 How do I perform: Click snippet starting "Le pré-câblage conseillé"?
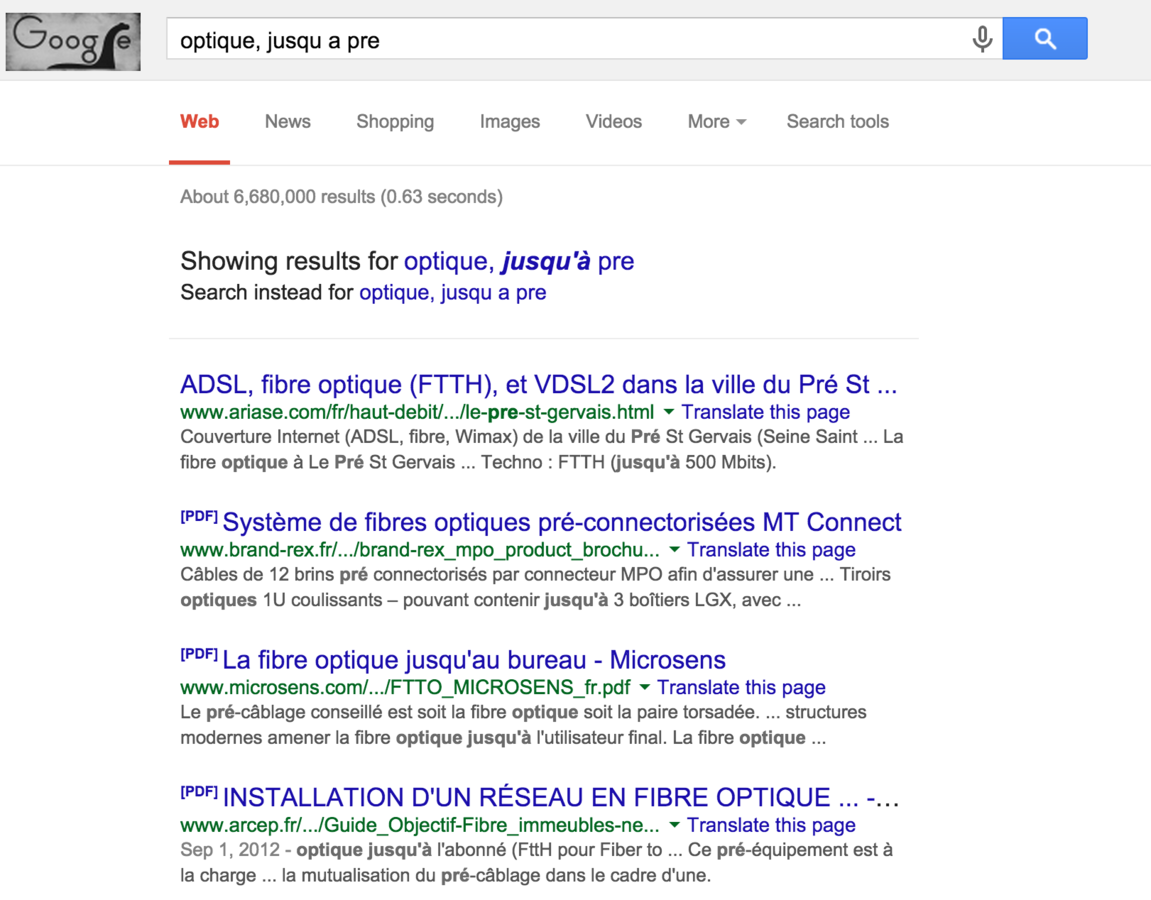(523, 725)
